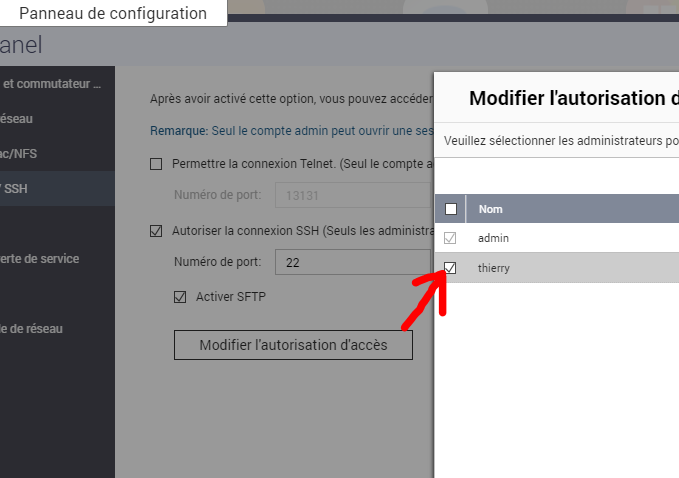Uncheck the Activer SFTP option
This screenshot has height=478, width=679.
click(x=181, y=297)
